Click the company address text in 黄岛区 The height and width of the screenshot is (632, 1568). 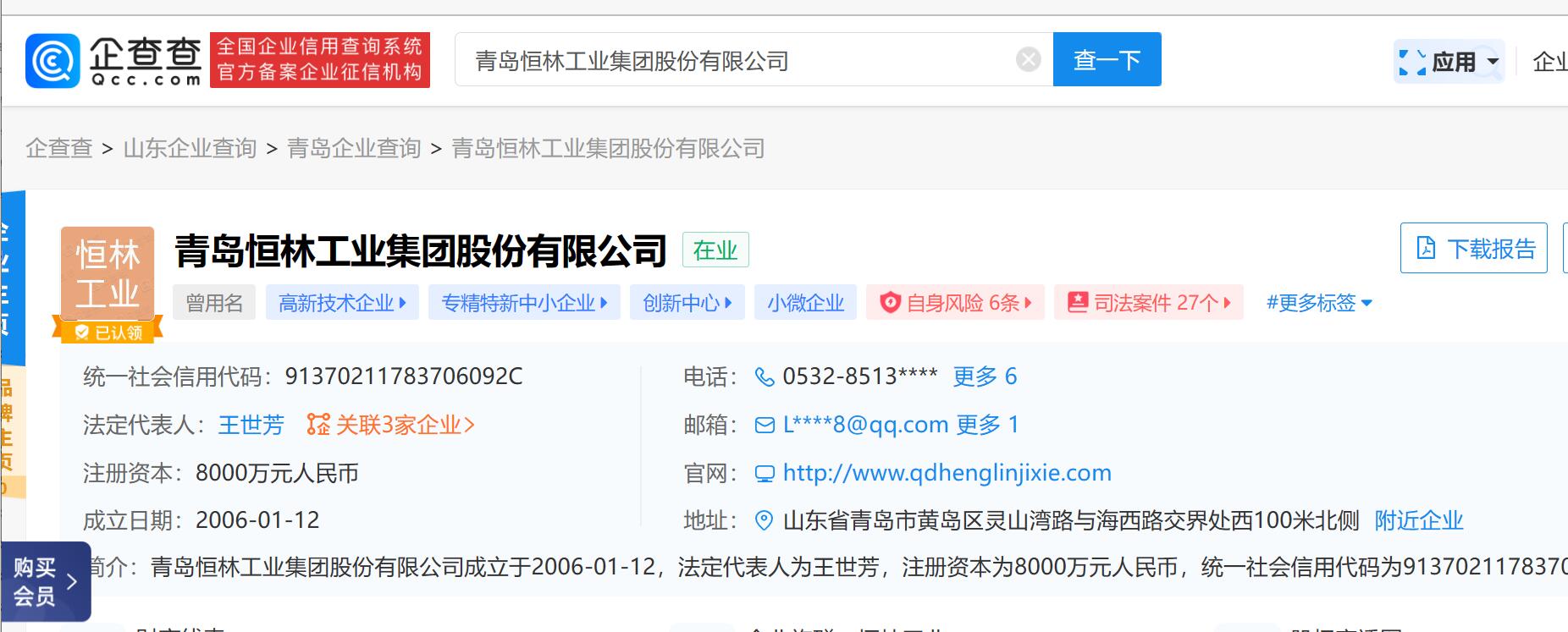point(1071,520)
